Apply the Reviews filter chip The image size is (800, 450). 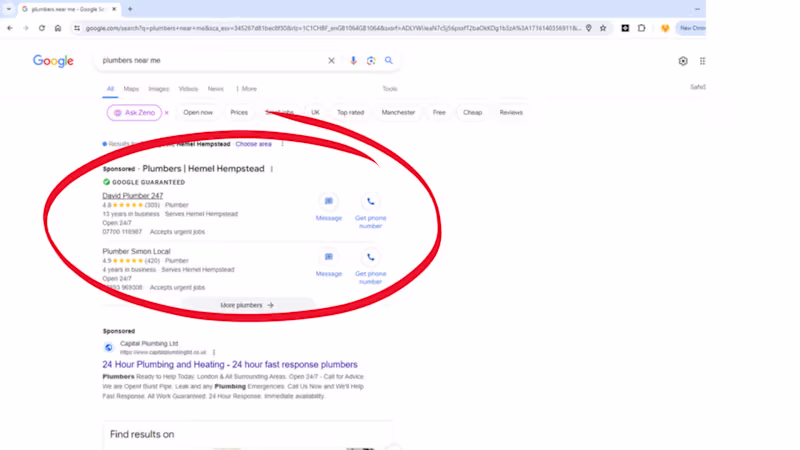(511, 113)
